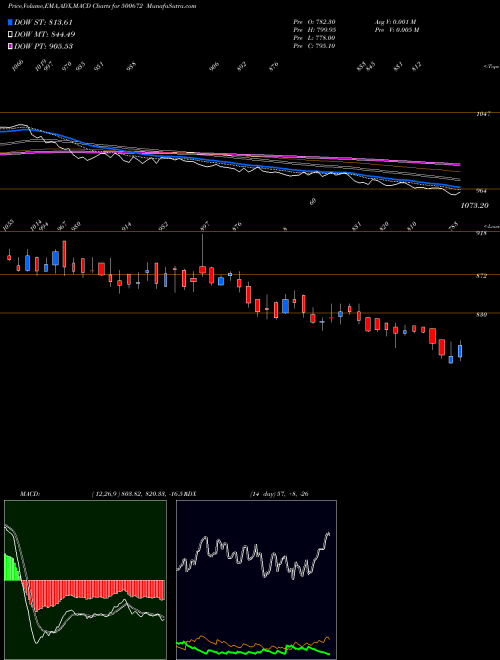Click the ADX (14 day) parameter values

(279, 494)
